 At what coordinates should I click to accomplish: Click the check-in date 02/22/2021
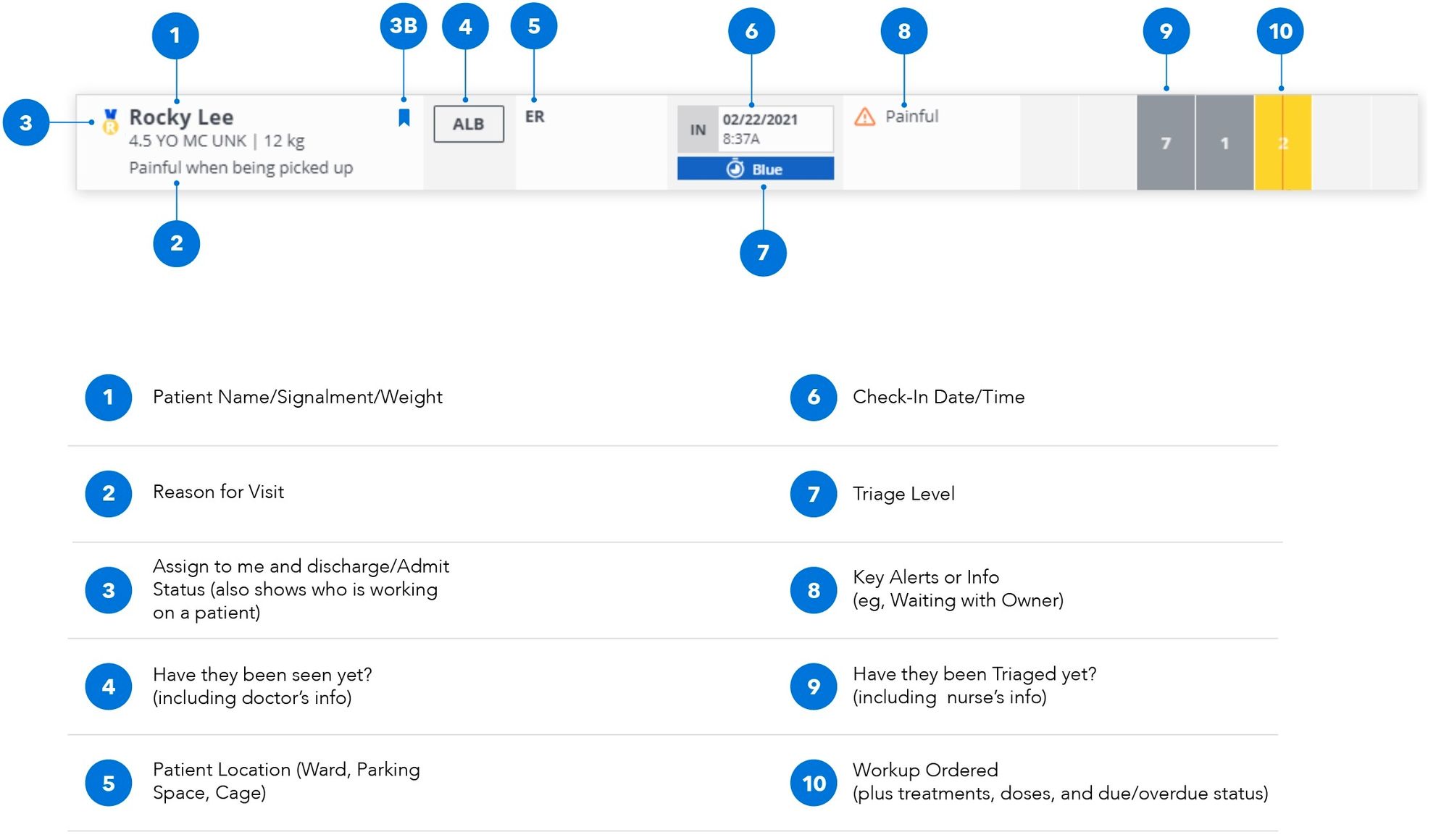pos(760,119)
